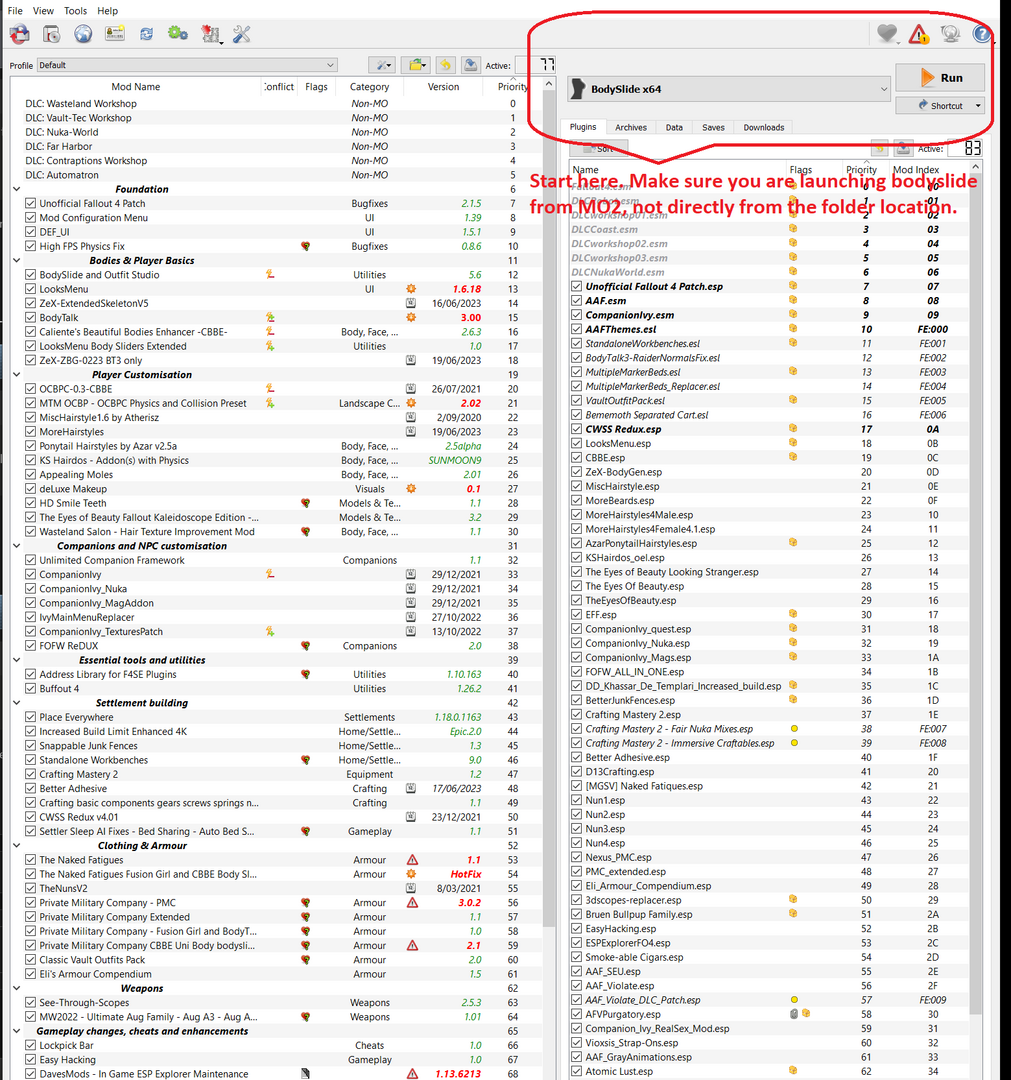The image size is (1011, 1080).
Task: Open the folder Open-list dropdown button
Action: (x=415, y=65)
